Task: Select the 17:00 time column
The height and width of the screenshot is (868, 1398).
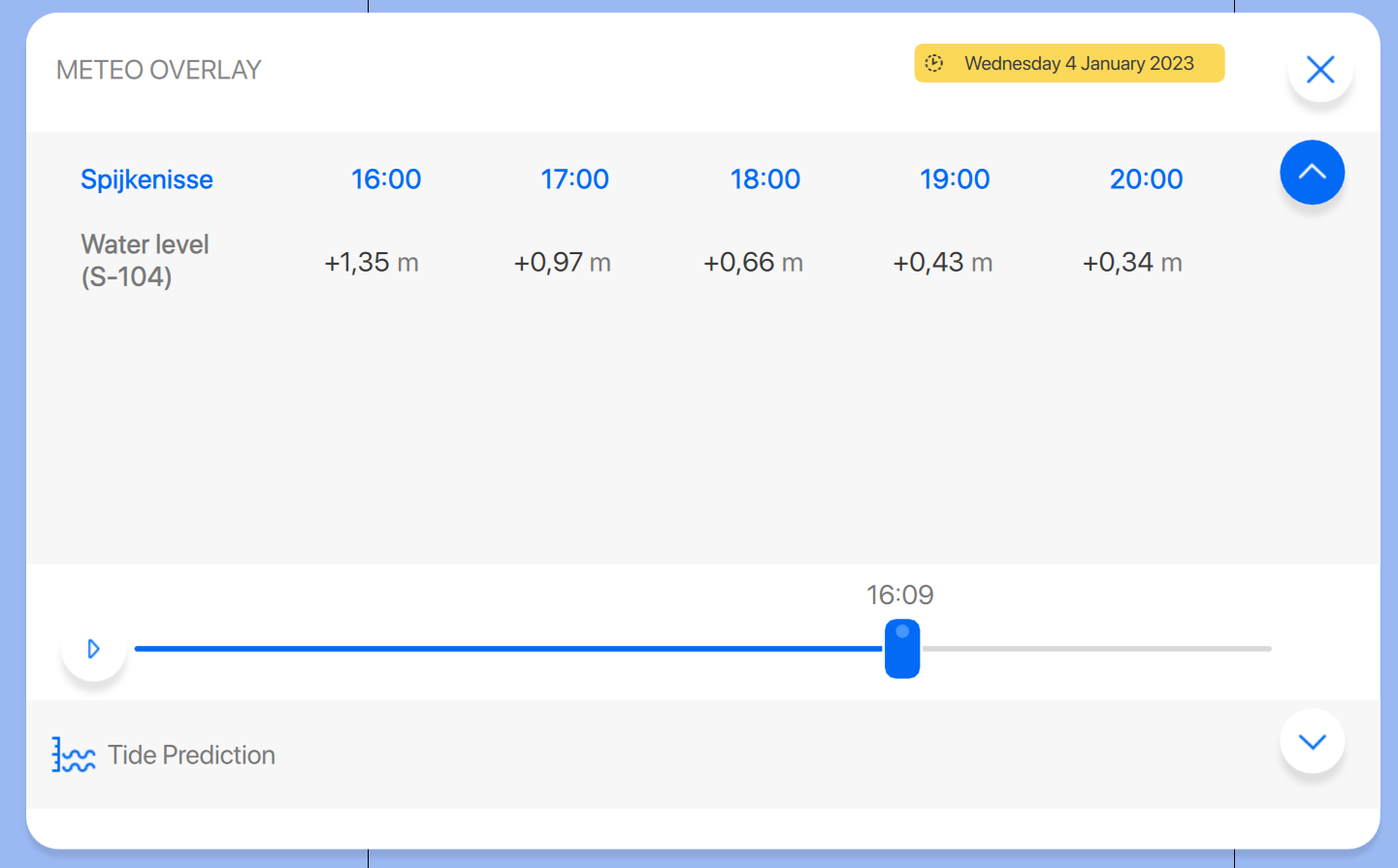Action: pos(574,179)
